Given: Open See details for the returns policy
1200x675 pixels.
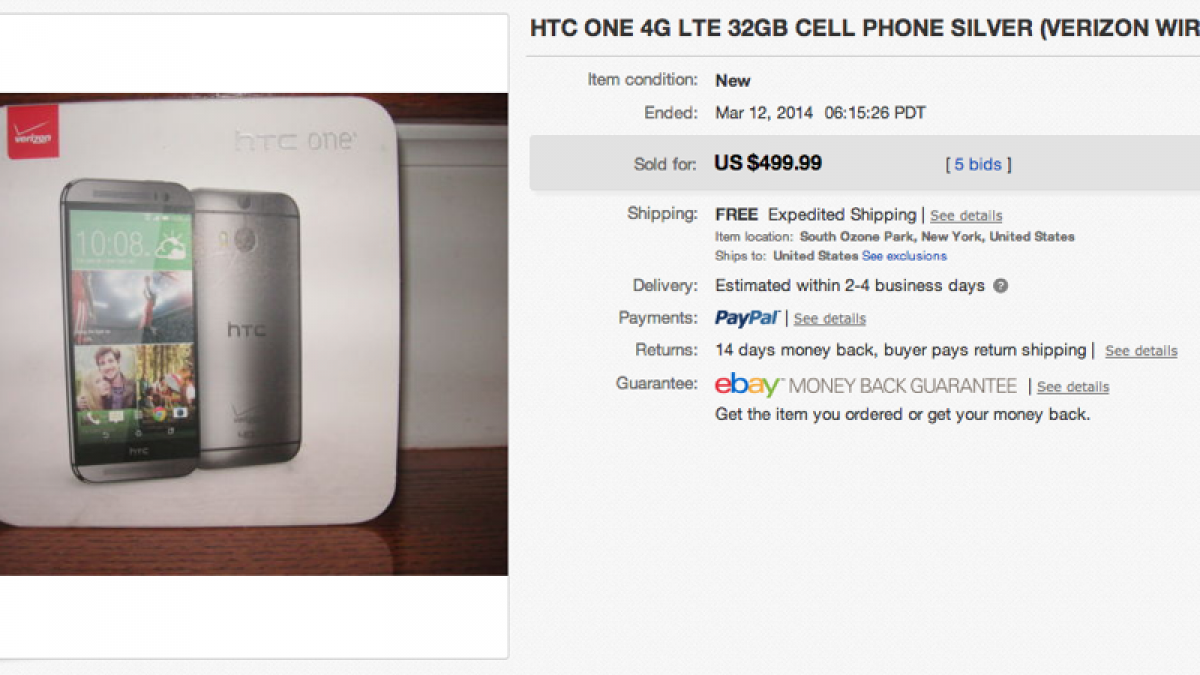Looking at the screenshot, I should (1141, 351).
